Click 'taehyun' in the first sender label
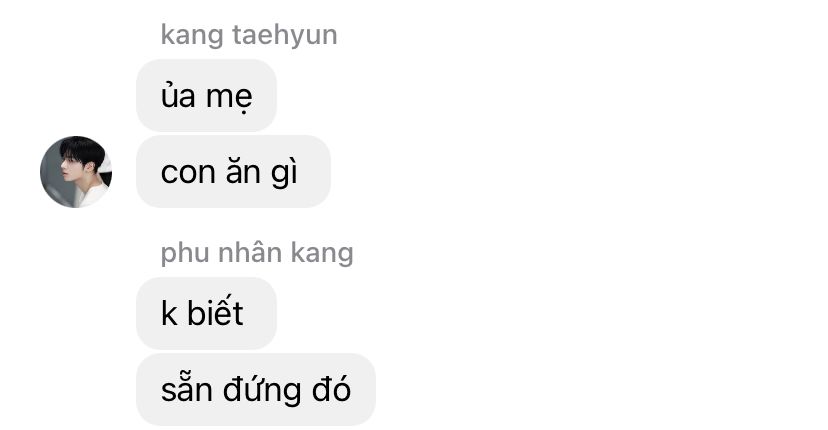 point(285,35)
